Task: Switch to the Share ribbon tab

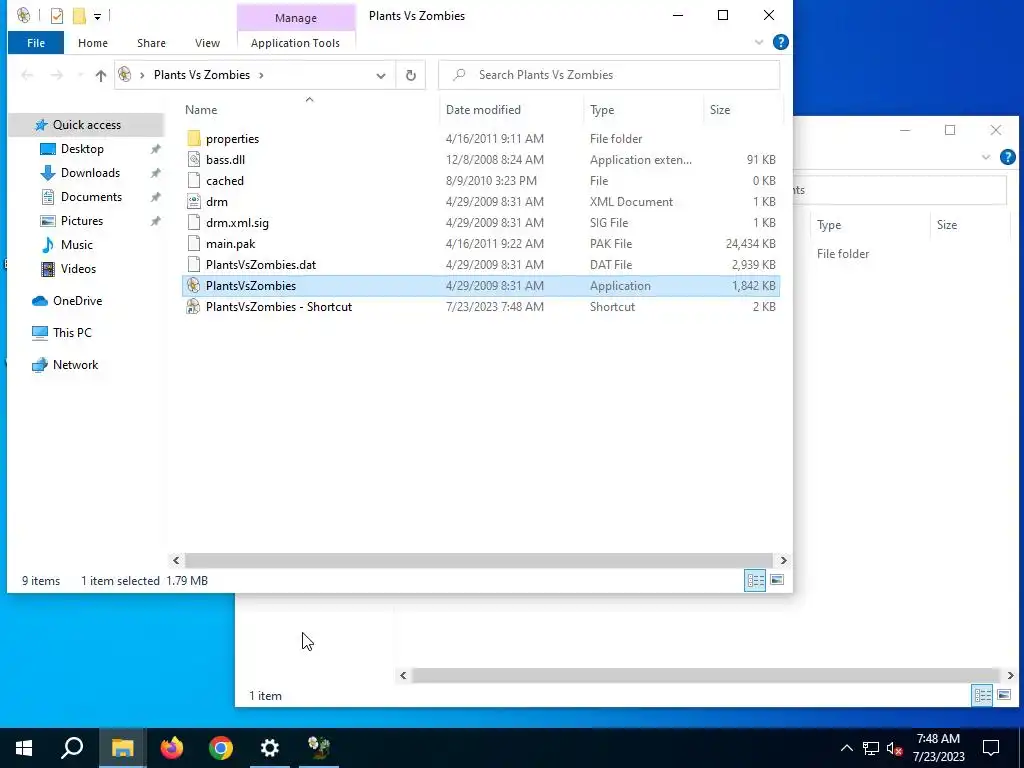Action: point(151,43)
